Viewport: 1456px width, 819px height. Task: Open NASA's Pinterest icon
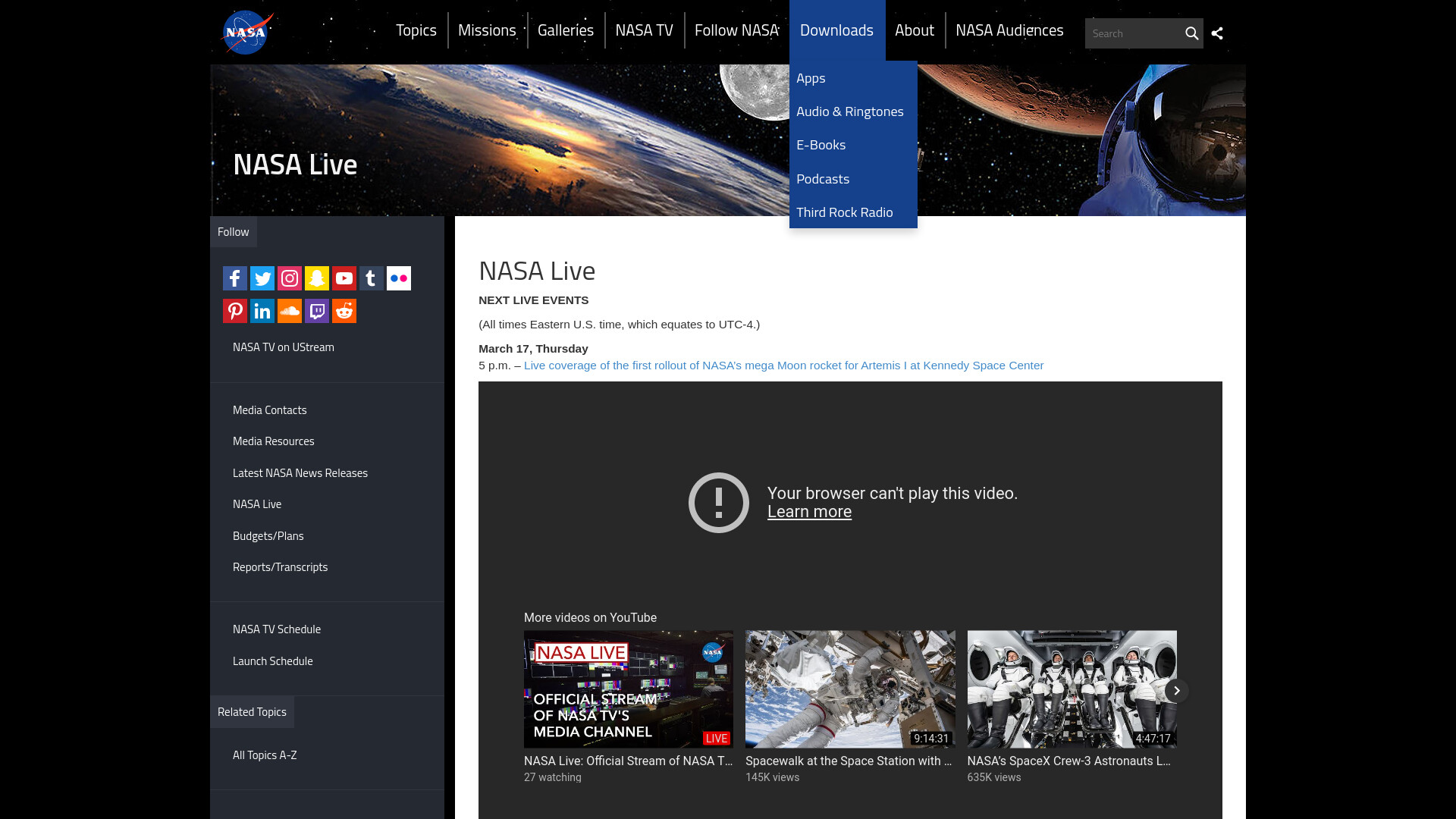click(x=235, y=311)
